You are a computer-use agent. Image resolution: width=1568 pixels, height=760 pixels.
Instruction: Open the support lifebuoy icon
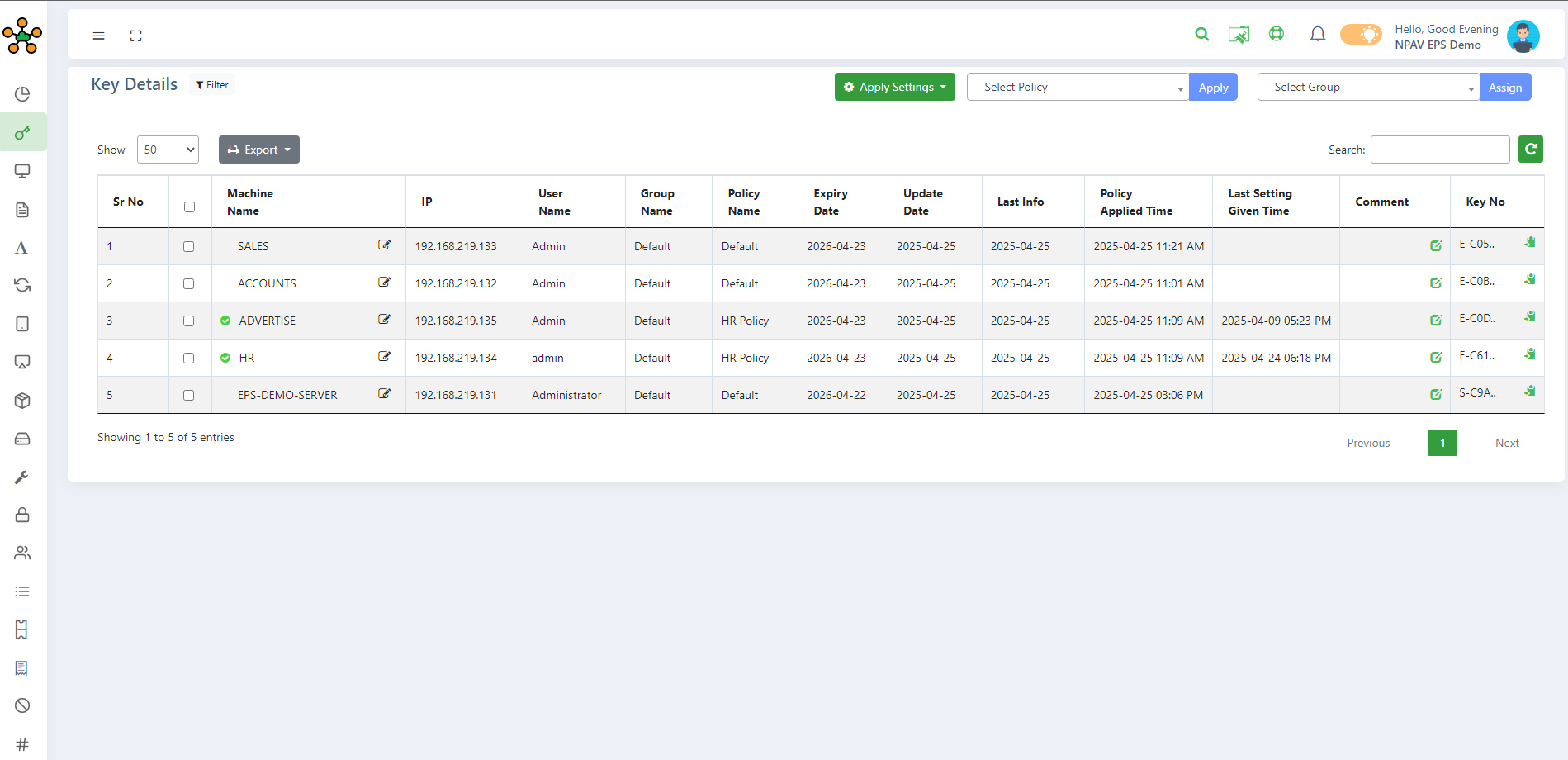[x=1277, y=34]
